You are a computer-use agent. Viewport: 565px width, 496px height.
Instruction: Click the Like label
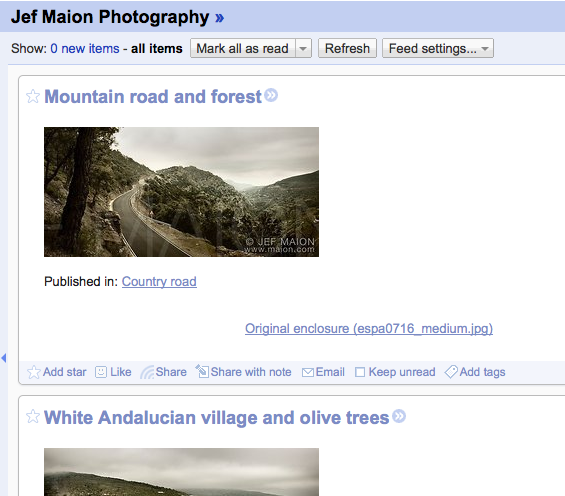(x=121, y=372)
